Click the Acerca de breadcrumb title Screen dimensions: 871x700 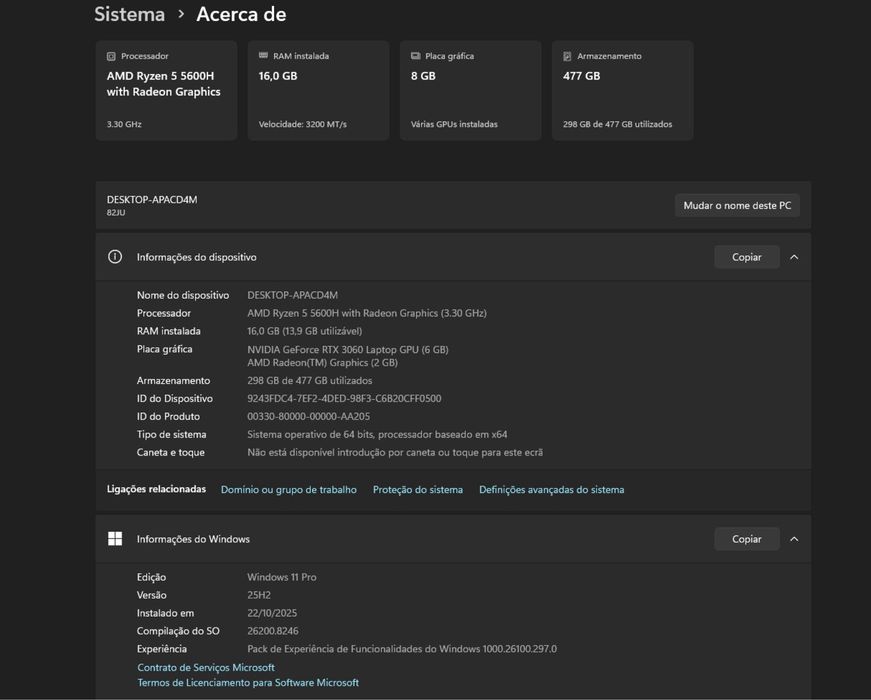click(241, 14)
